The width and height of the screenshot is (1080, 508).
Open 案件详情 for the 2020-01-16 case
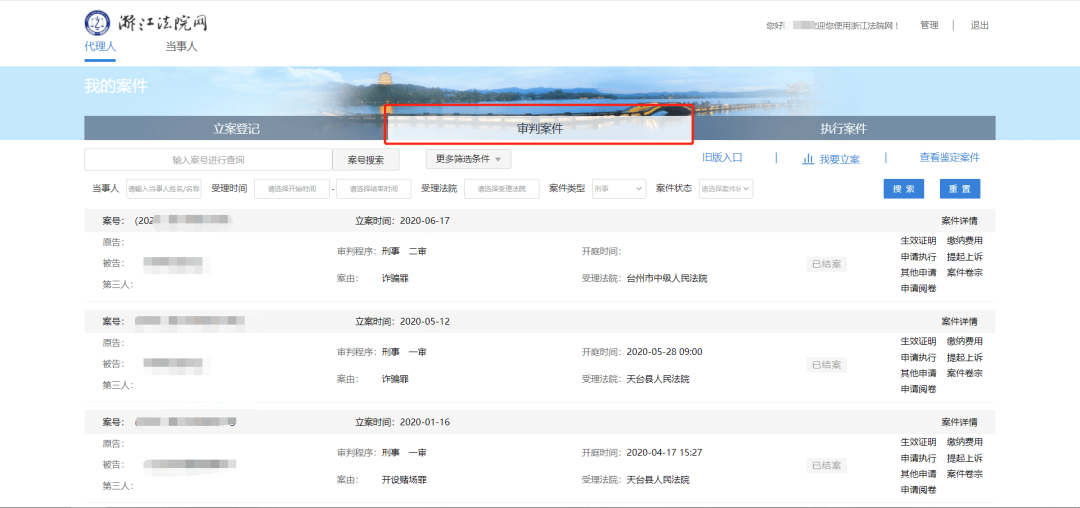click(959, 422)
